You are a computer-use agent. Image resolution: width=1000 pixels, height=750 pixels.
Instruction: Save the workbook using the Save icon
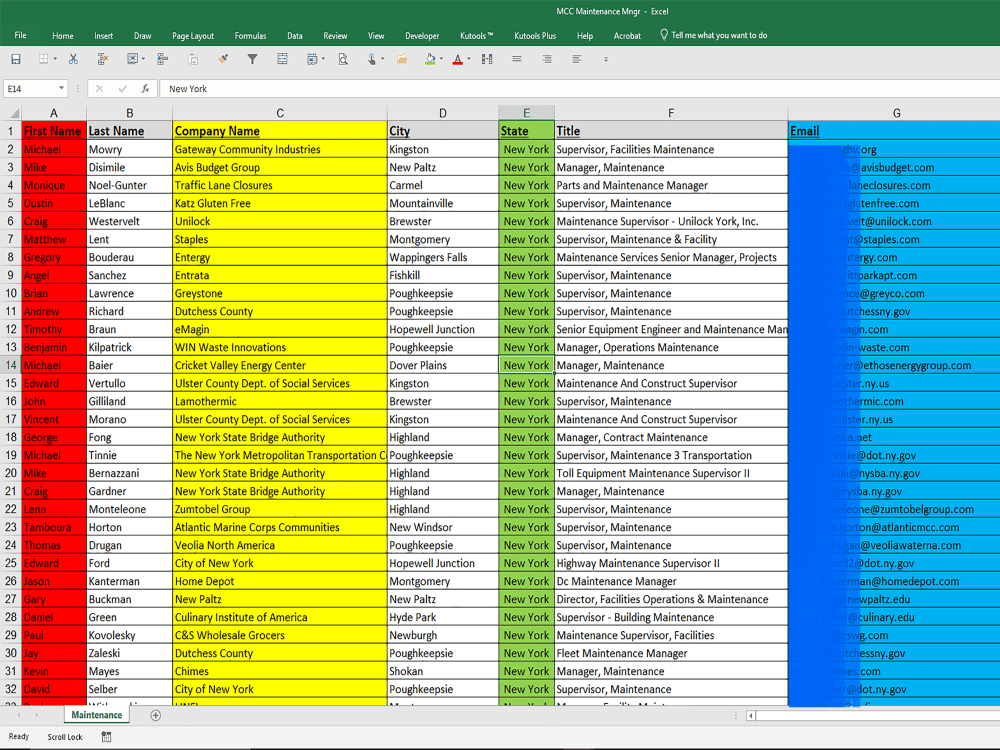click(x=15, y=59)
